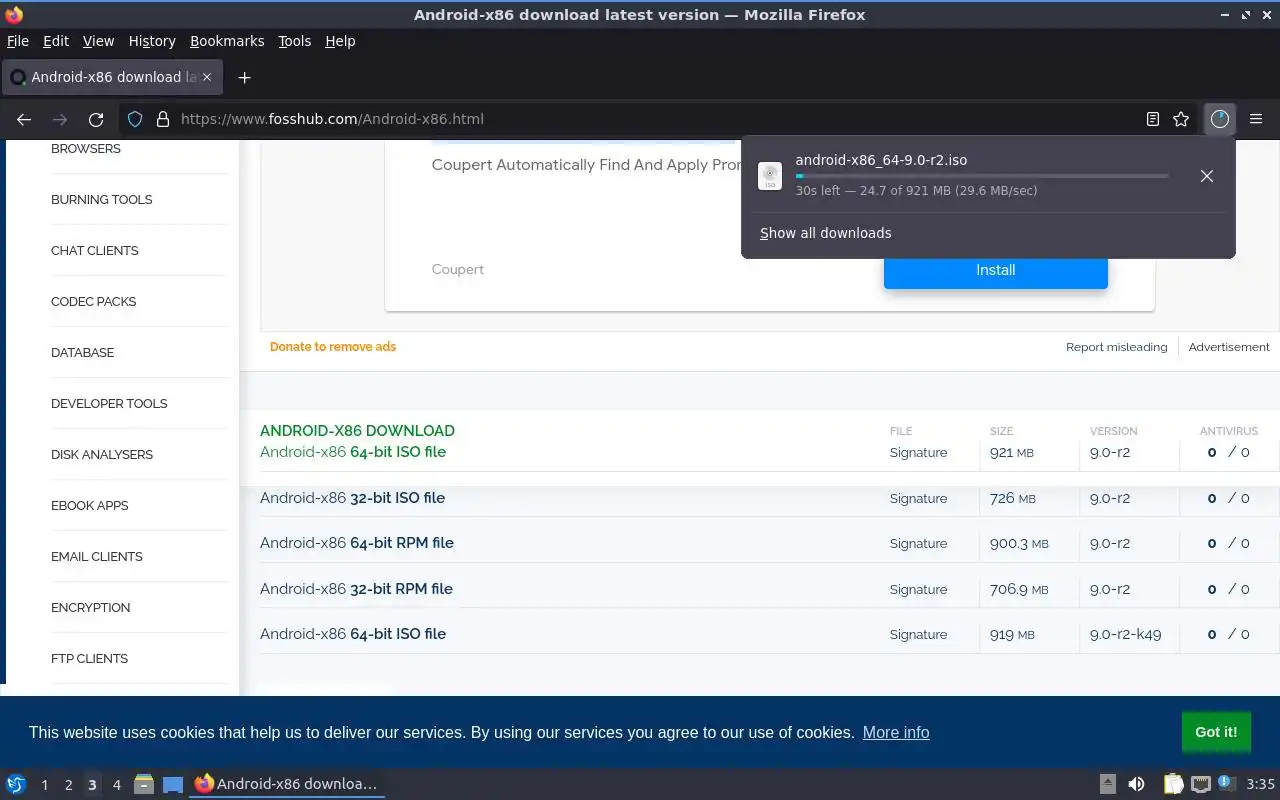1280x800 pixels.
Task: Toggle reader view icon in address bar
Action: click(1153, 119)
